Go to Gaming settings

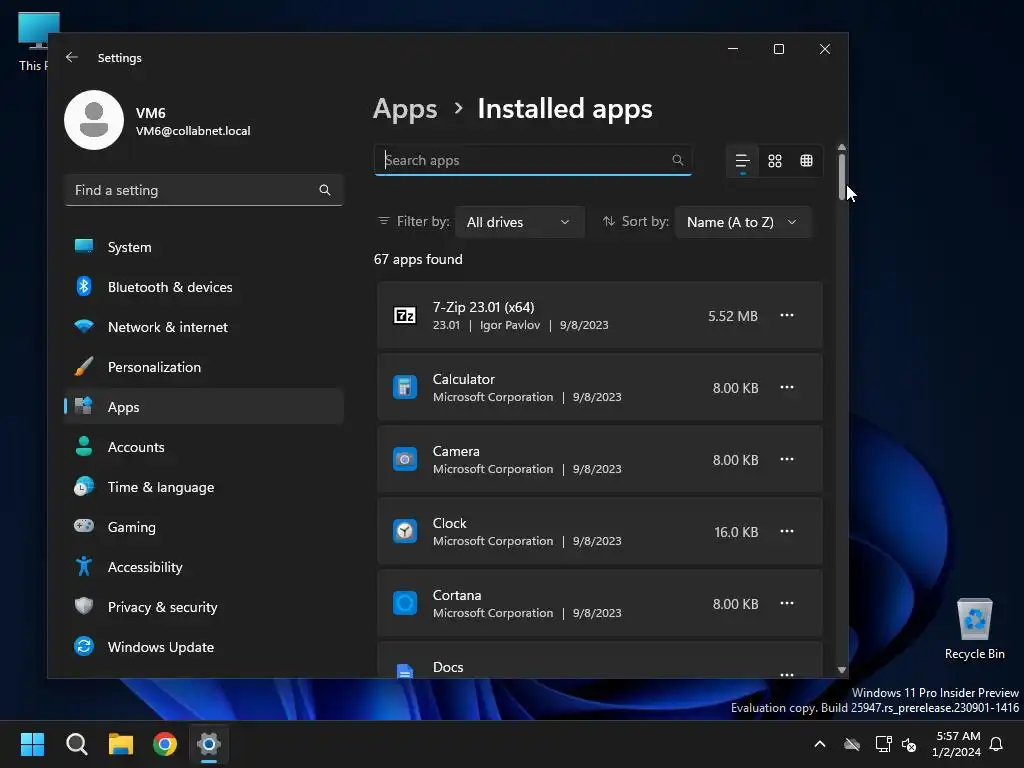(204, 526)
